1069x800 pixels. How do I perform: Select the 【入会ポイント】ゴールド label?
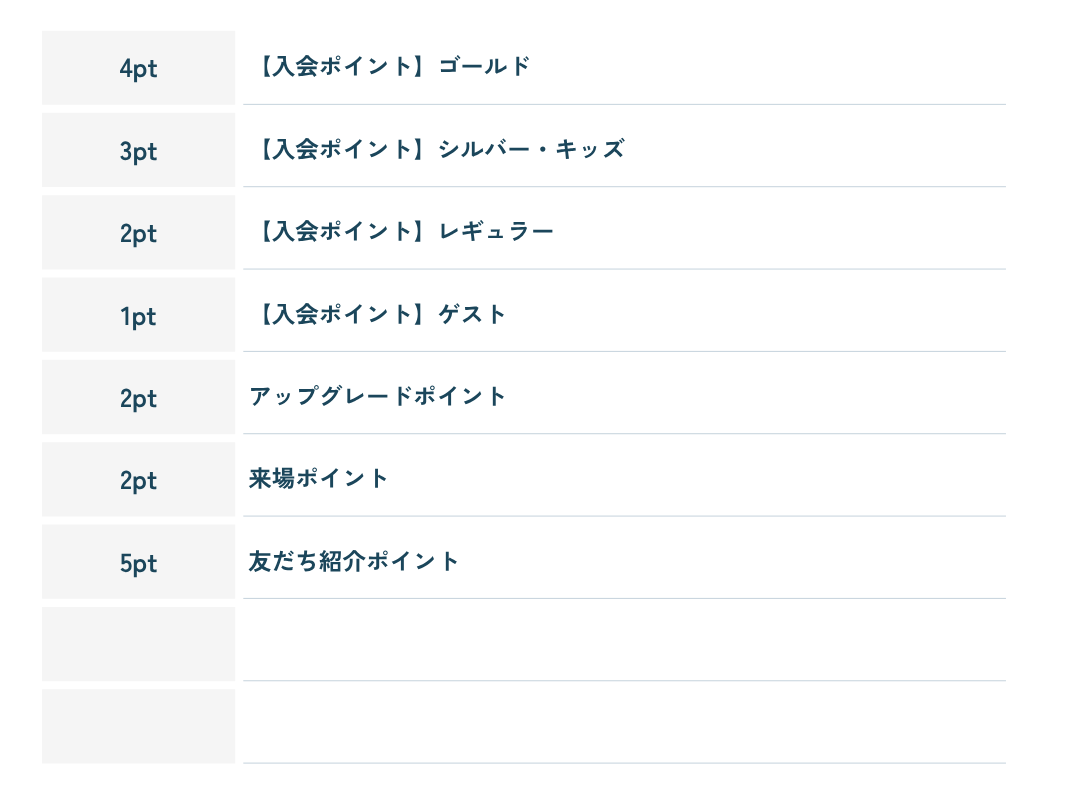(x=389, y=67)
